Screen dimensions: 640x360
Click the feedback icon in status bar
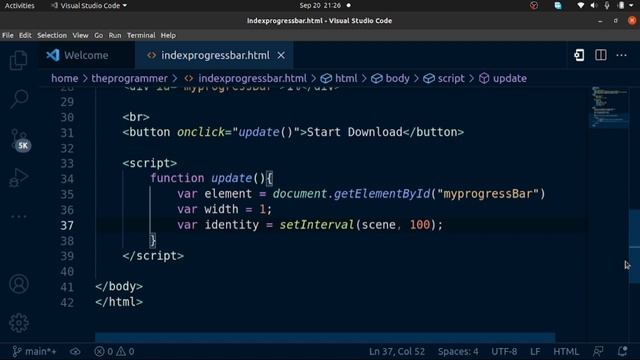pyautogui.click(x=598, y=351)
